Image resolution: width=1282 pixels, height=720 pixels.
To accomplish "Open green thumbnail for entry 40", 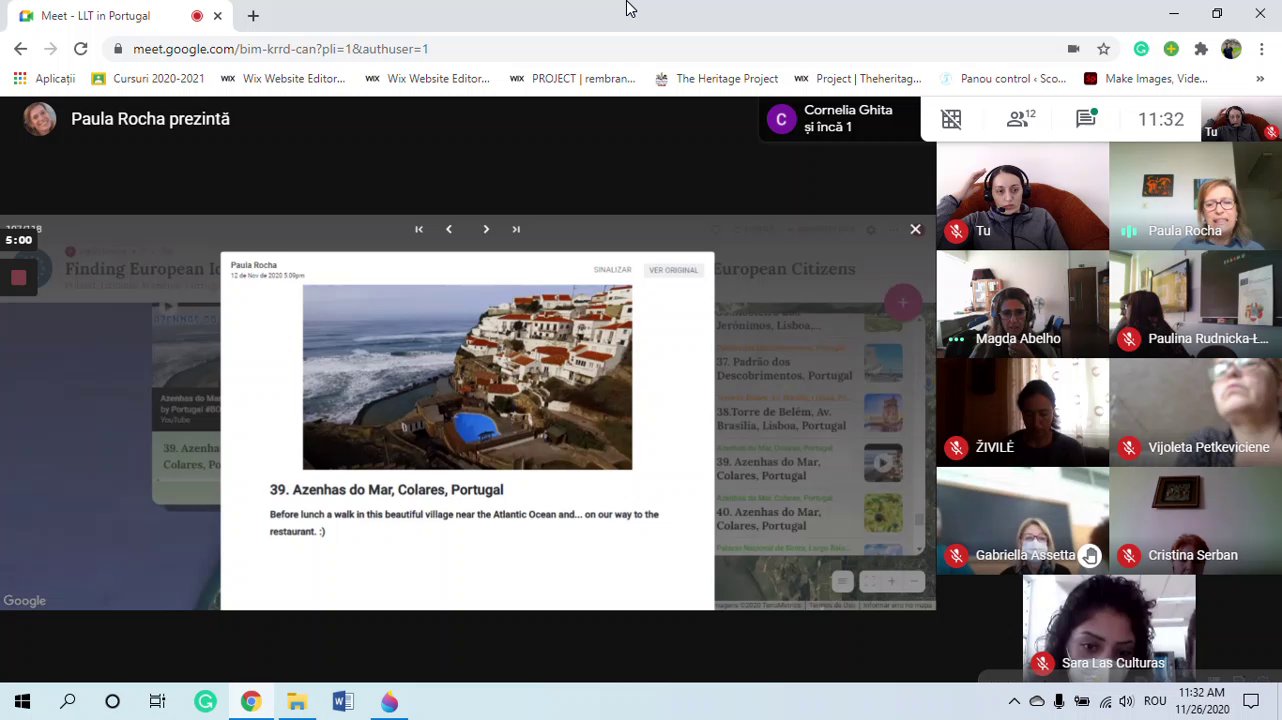I will coord(883,513).
